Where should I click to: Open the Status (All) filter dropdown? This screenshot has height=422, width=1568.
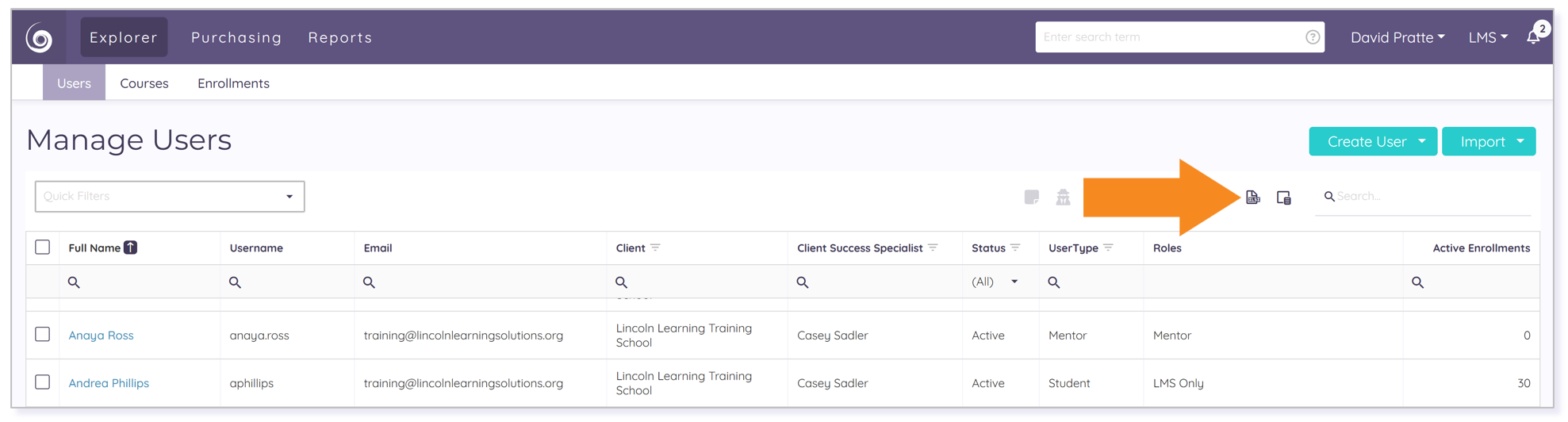tap(995, 282)
